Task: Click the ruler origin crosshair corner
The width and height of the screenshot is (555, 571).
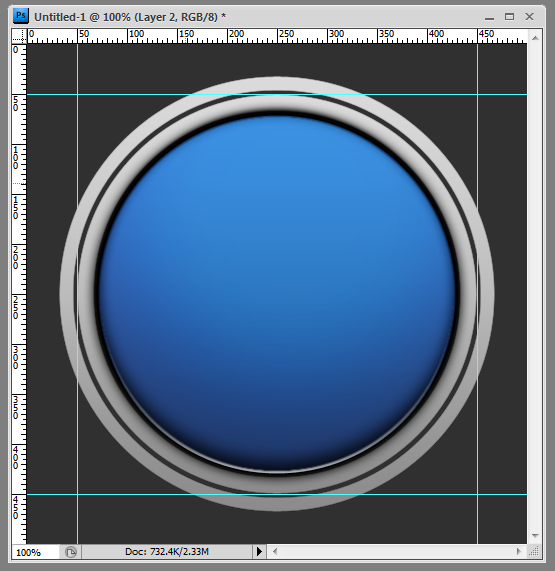Action: 20,36
